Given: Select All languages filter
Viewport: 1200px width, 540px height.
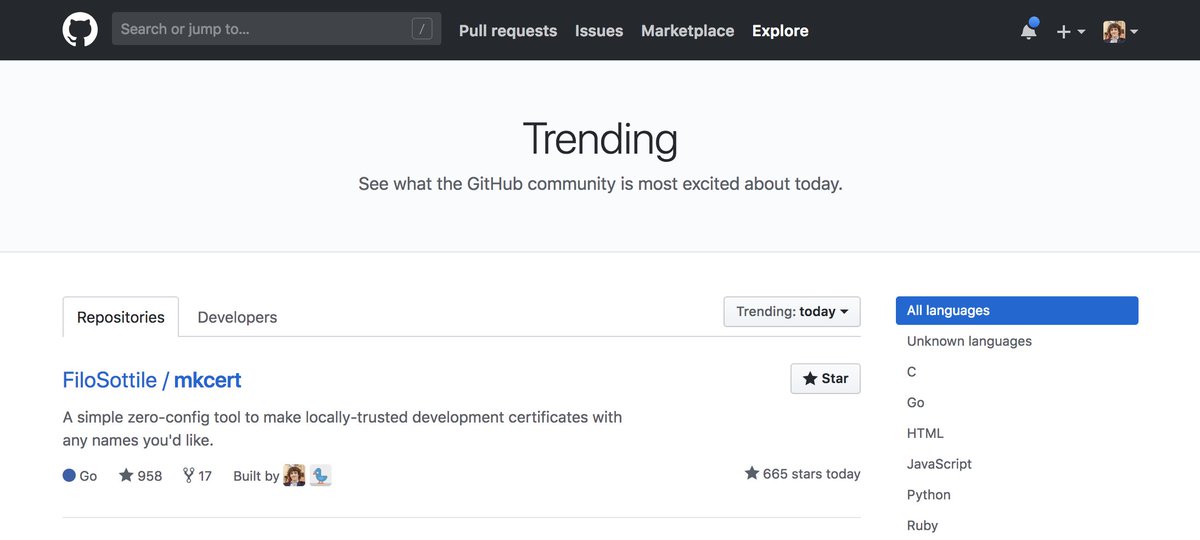Looking at the screenshot, I should (1017, 310).
